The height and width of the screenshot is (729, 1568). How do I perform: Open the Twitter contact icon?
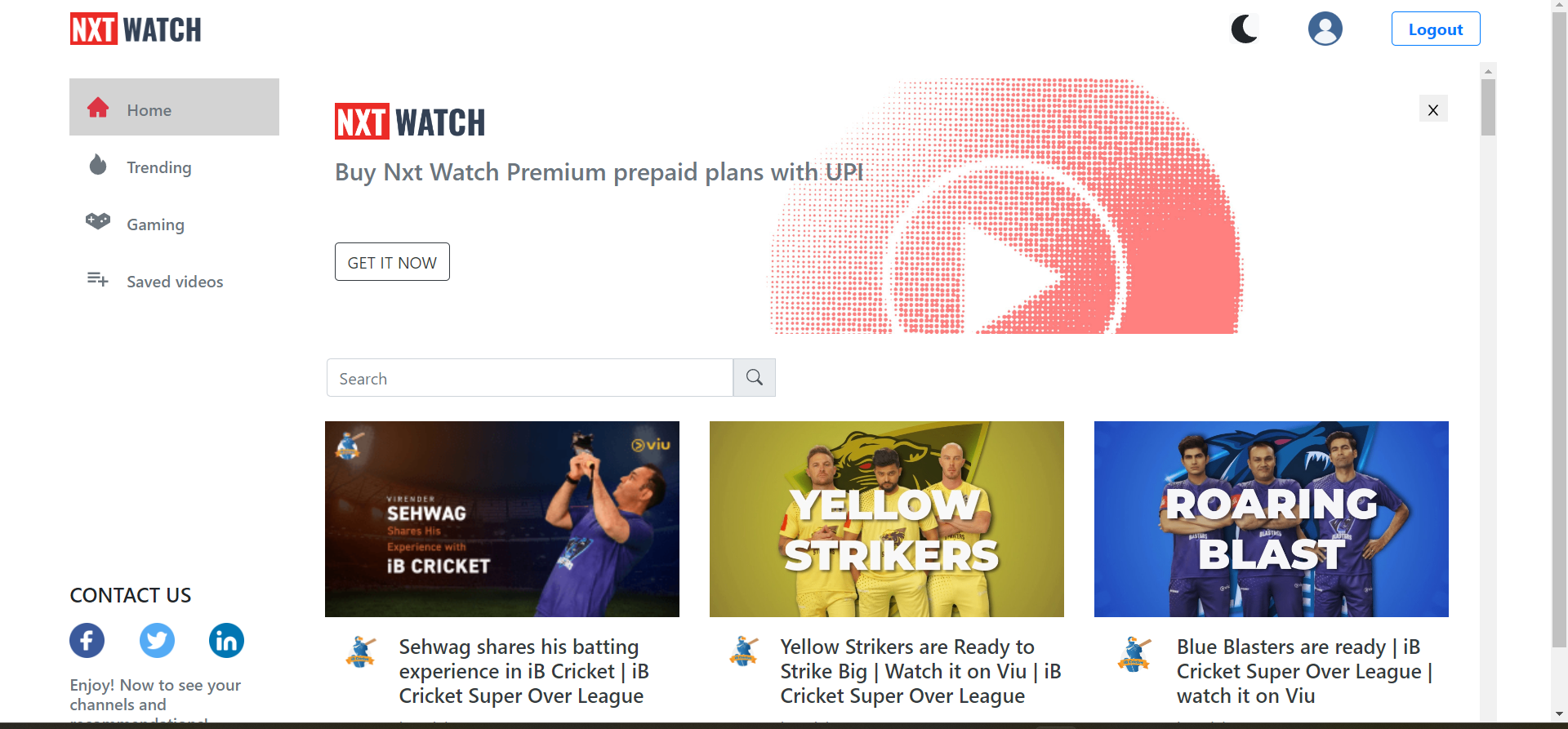[157, 641]
